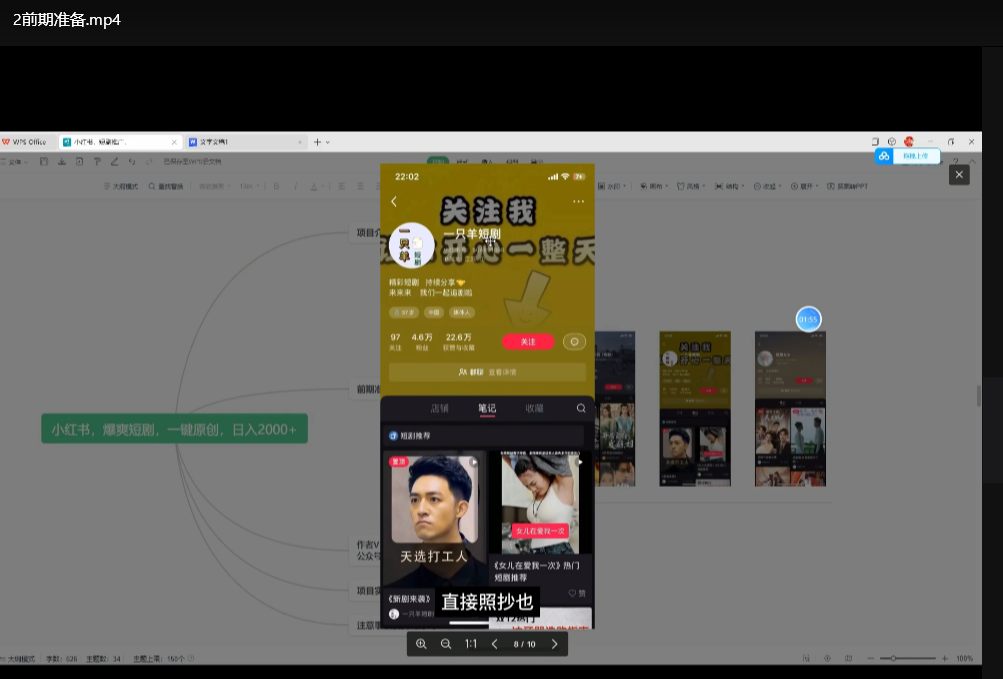Click the search icon in profile tabs
This screenshot has width=1003, height=679.
click(x=581, y=408)
